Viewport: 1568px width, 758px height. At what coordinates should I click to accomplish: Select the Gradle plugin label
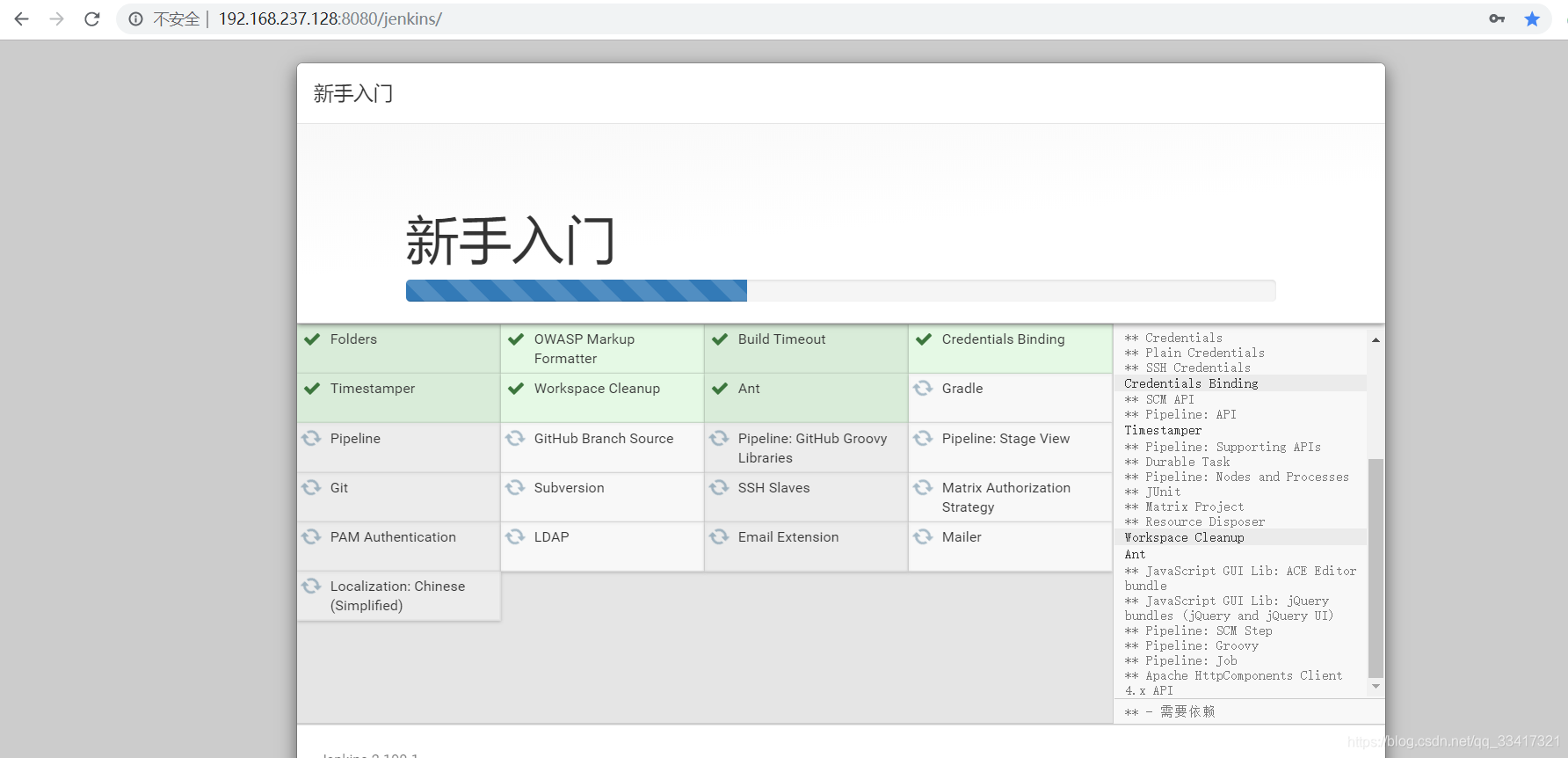(x=962, y=389)
